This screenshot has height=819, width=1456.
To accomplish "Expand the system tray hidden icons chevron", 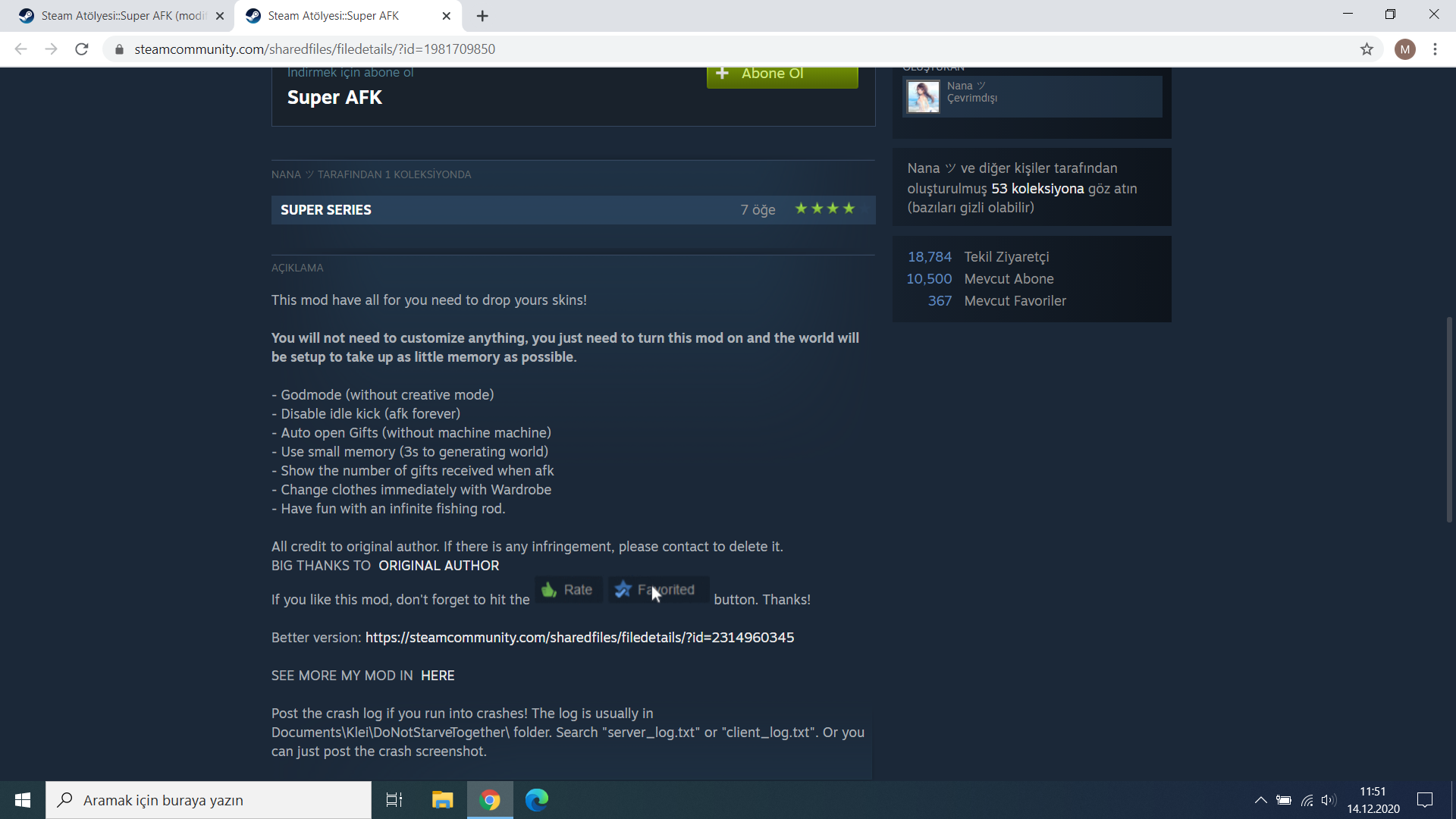I will (1260, 800).
